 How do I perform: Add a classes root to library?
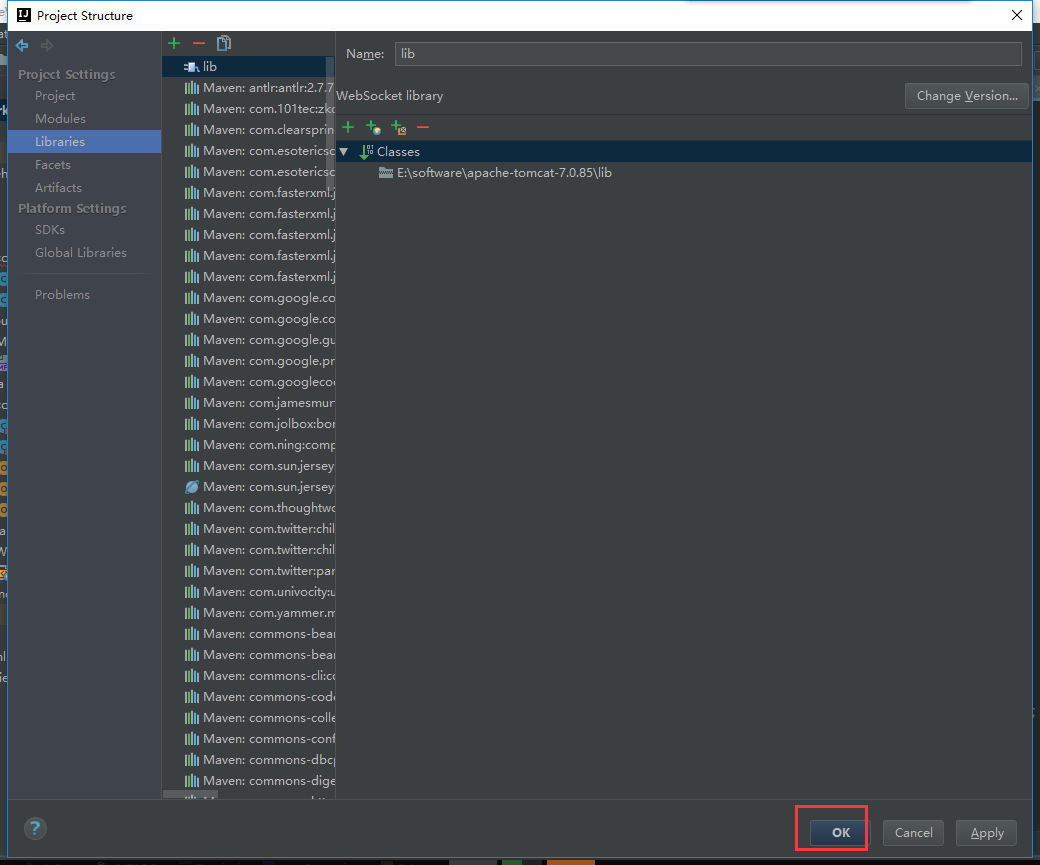[348, 127]
